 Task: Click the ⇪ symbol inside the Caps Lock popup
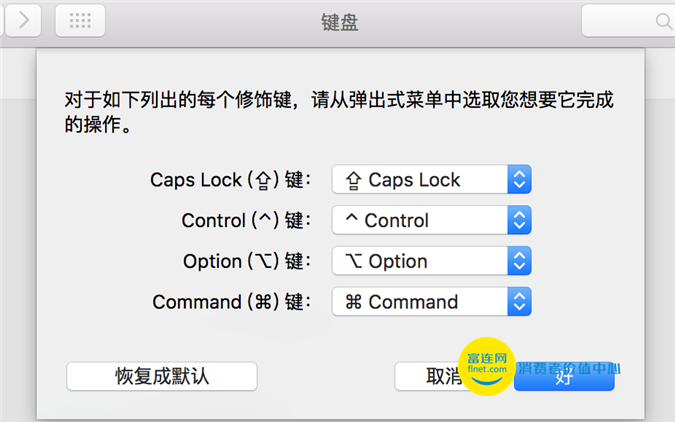(353, 180)
